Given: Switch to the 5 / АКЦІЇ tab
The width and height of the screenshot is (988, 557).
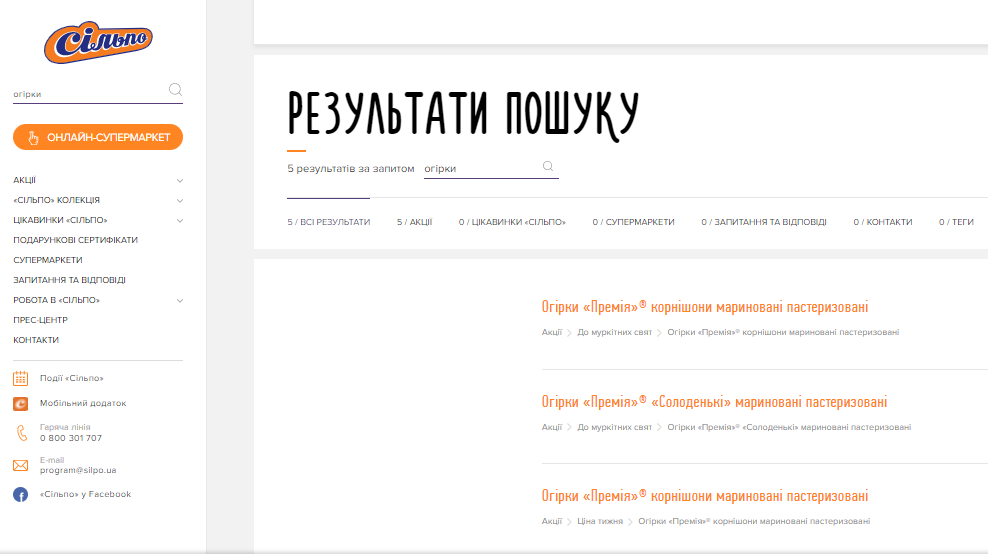Looking at the screenshot, I should pyautogui.click(x=414, y=222).
